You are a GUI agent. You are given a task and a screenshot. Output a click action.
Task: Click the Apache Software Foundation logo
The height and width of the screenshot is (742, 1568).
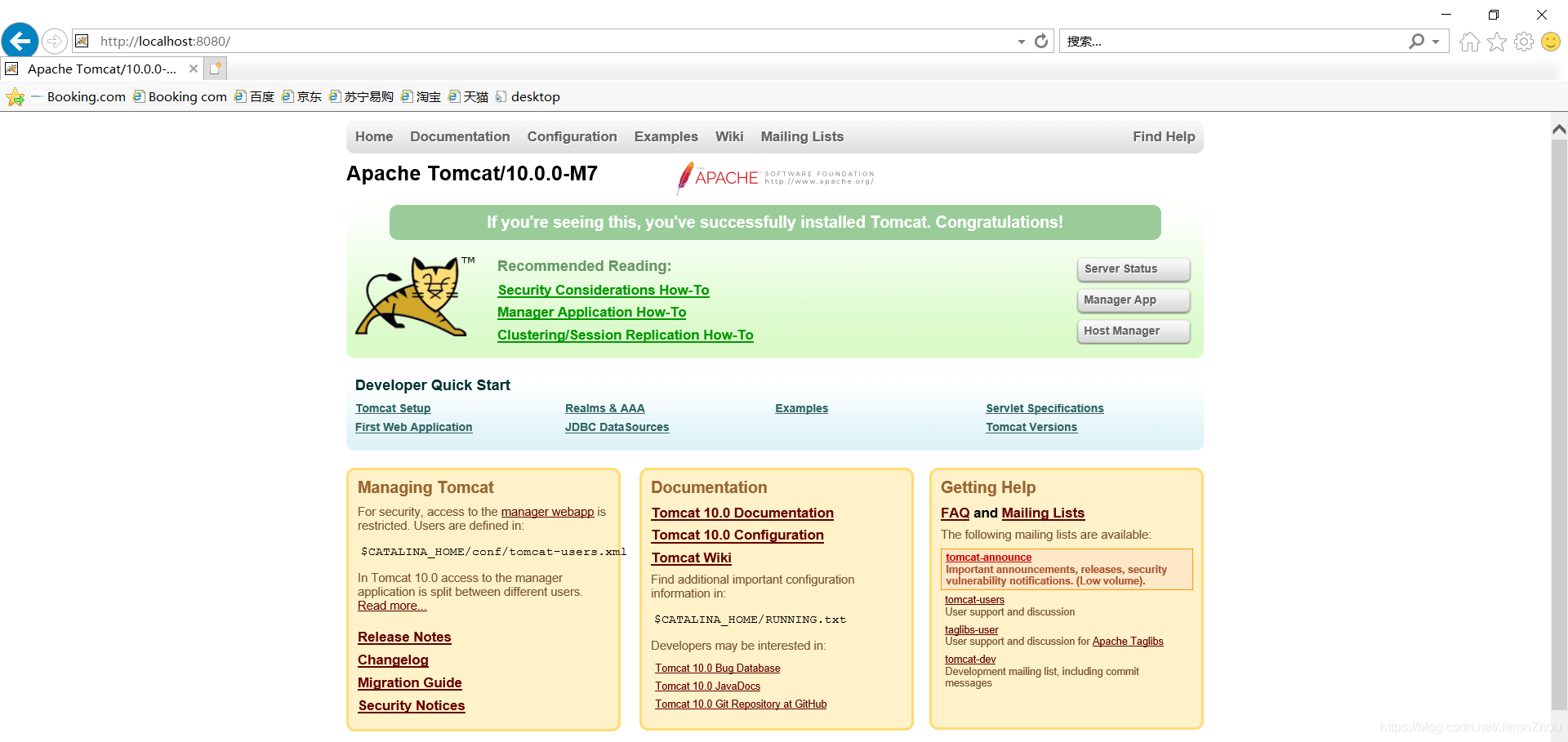tap(775, 177)
